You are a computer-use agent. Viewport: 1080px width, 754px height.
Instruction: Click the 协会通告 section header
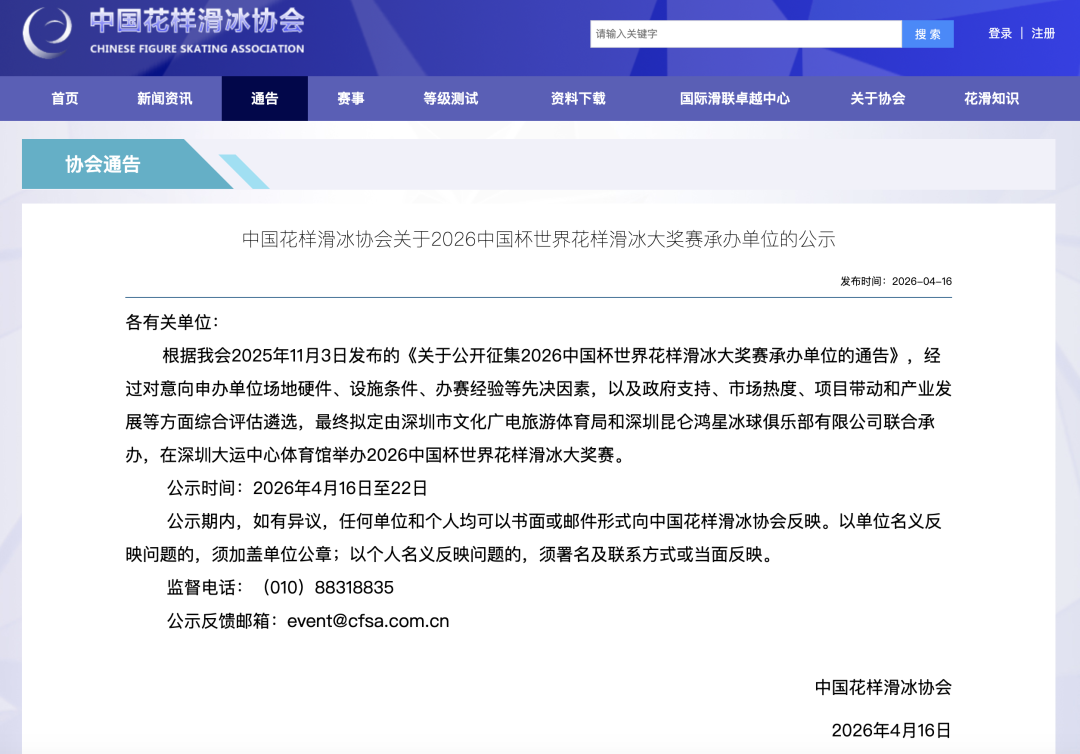click(x=103, y=165)
